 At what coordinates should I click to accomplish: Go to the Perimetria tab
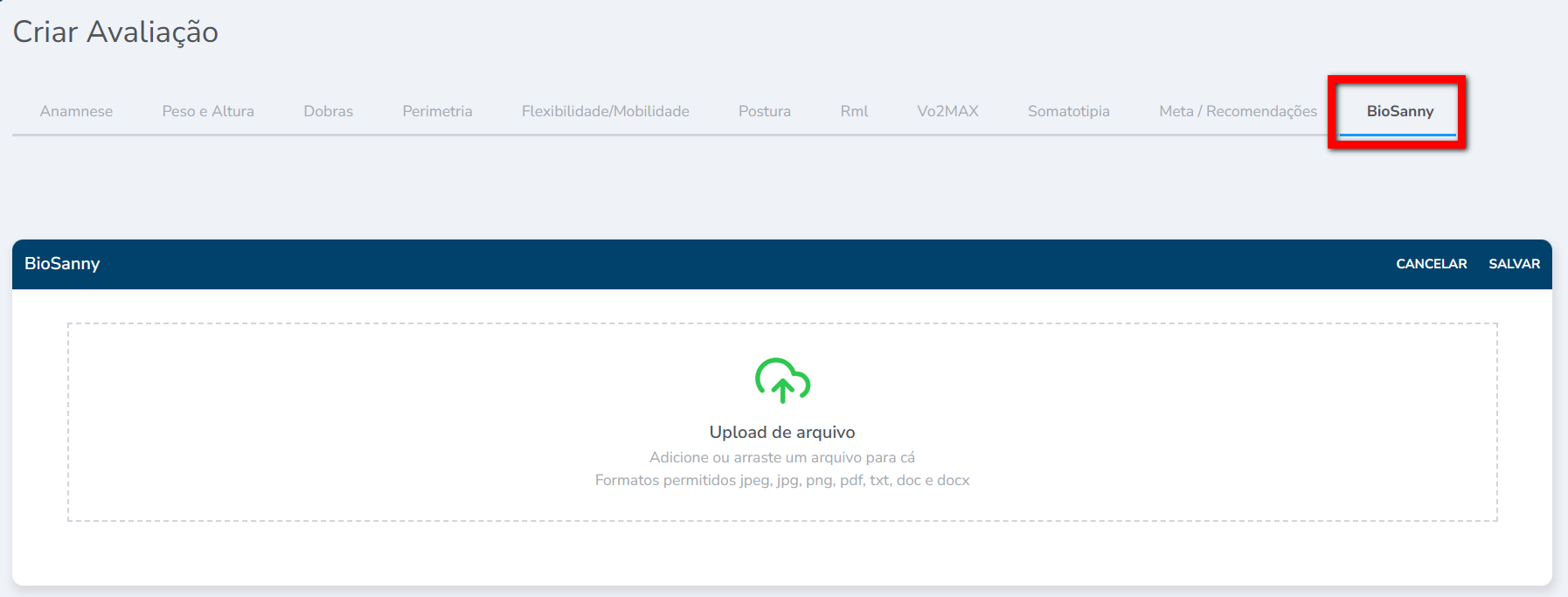(x=437, y=111)
